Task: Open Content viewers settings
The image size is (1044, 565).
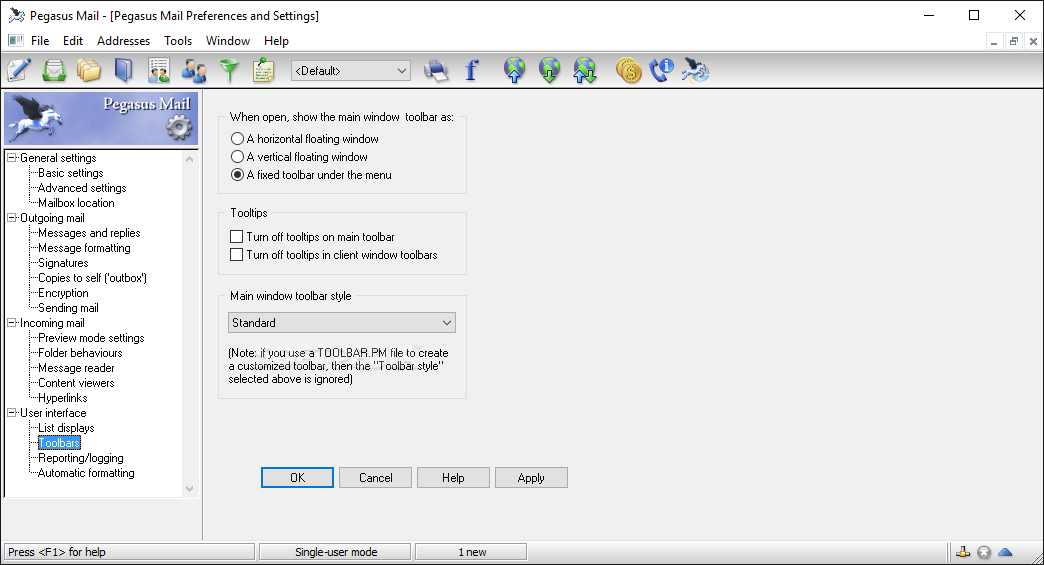Action: pyautogui.click(x=76, y=383)
